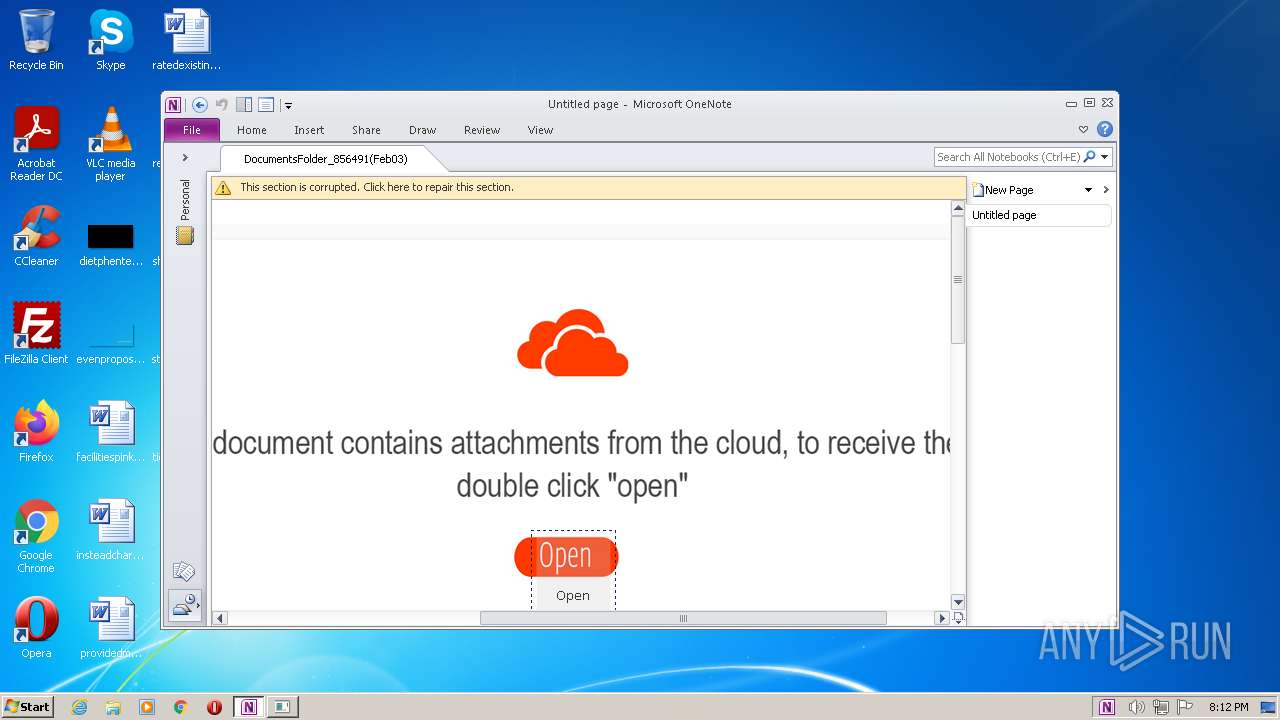Click the OneNote system tray icon

tap(1107, 707)
